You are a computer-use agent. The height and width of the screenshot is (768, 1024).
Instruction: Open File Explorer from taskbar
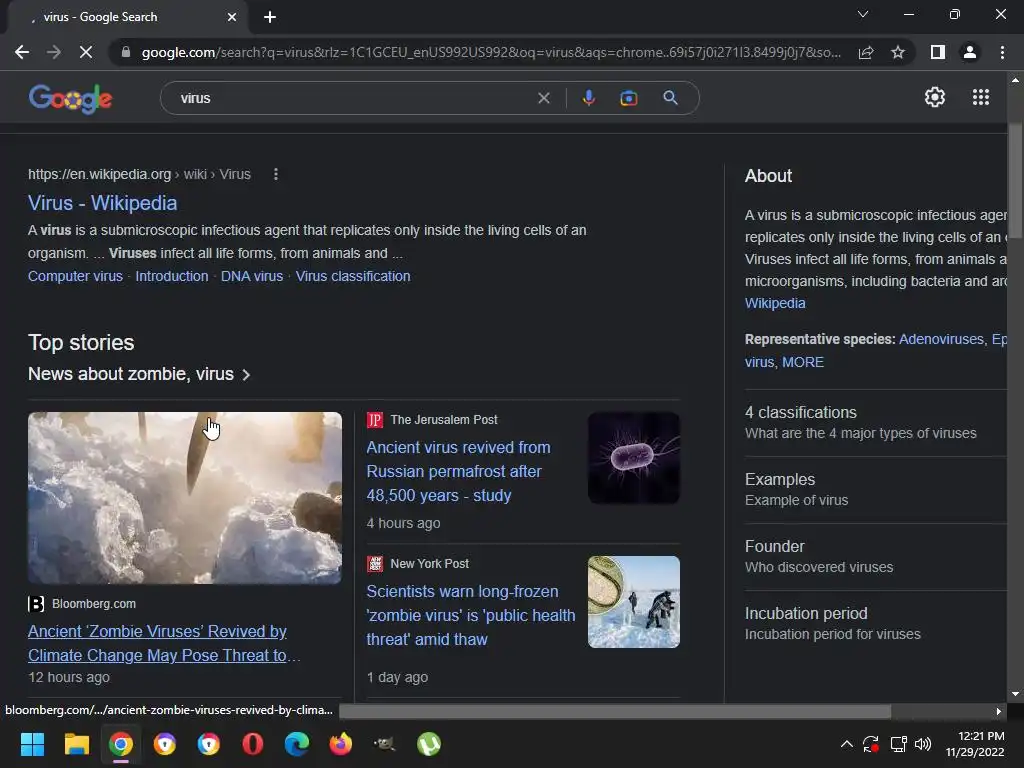[x=76, y=744]
